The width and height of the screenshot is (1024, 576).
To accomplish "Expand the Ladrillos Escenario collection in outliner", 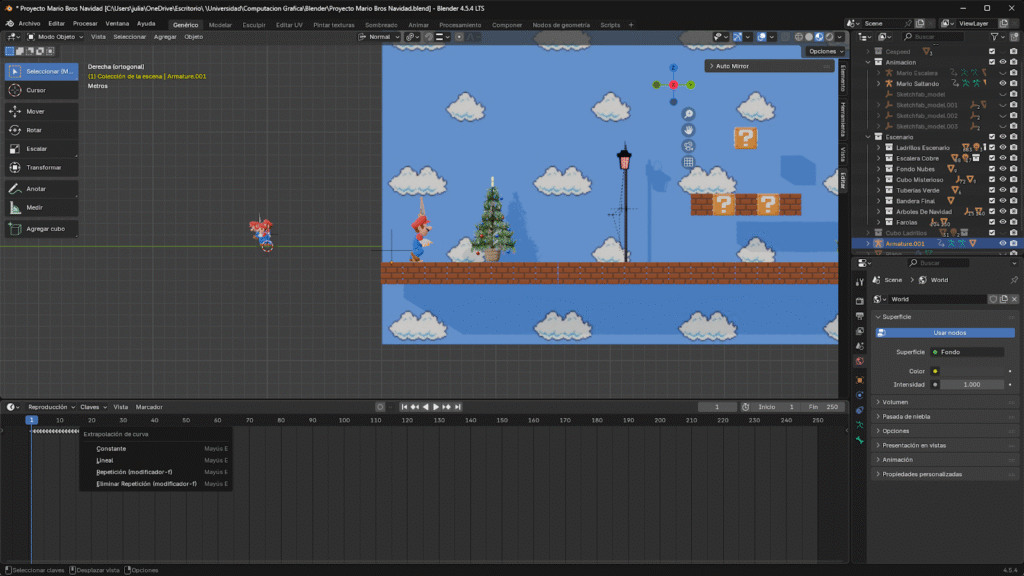I will pyautogui.click(x=878, y=147).
